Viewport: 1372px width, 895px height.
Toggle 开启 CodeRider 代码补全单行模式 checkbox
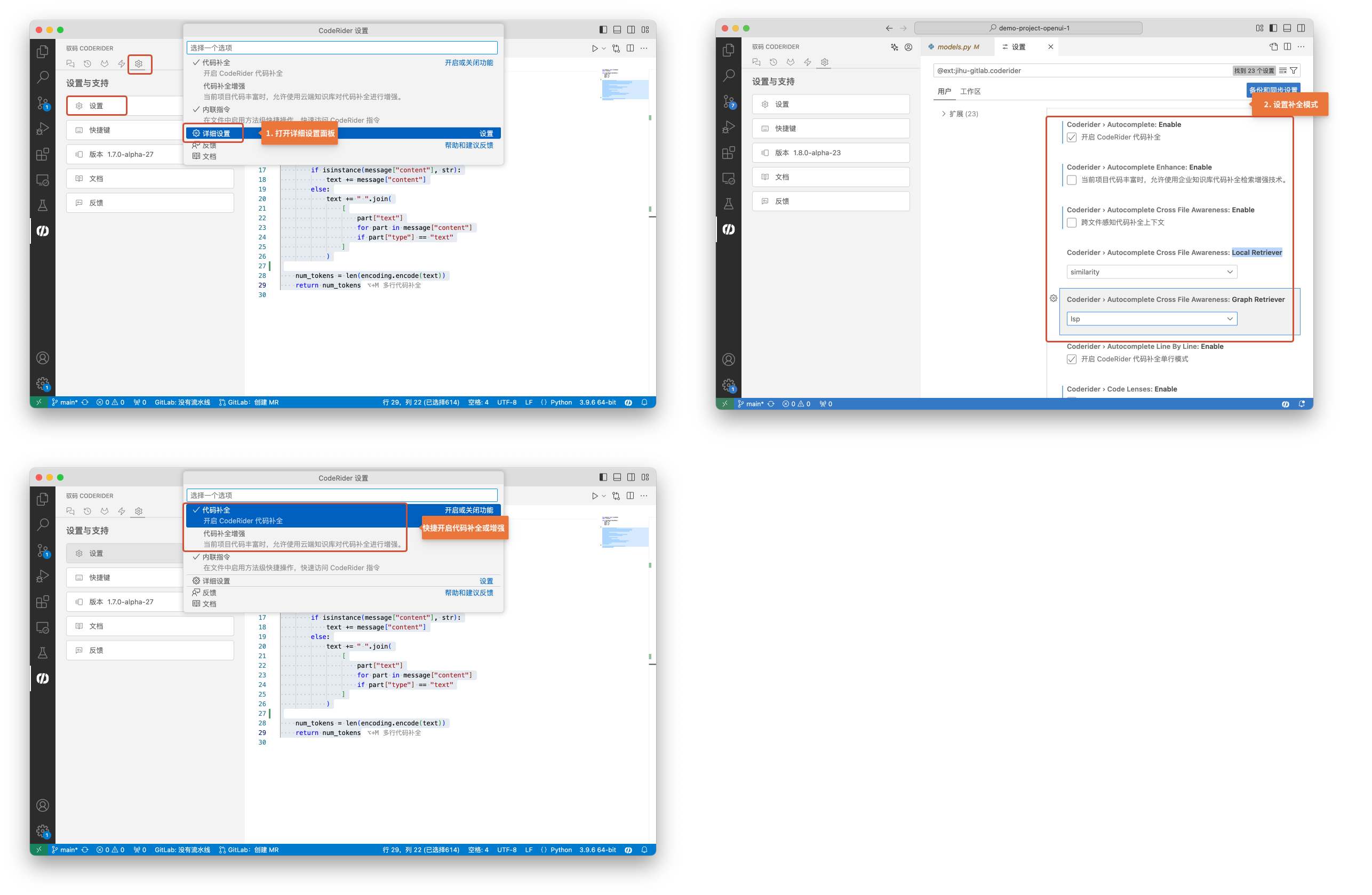point(1072,359)
